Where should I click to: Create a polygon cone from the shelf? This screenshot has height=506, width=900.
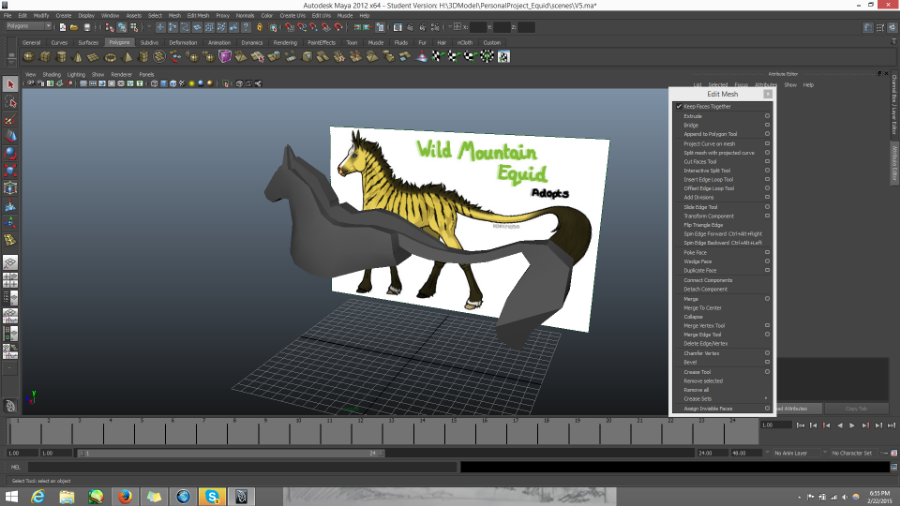point(77,56)
